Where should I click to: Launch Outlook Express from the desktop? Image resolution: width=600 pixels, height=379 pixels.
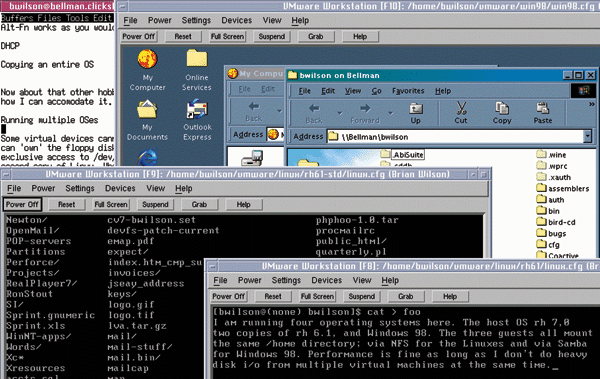(197, 120)
